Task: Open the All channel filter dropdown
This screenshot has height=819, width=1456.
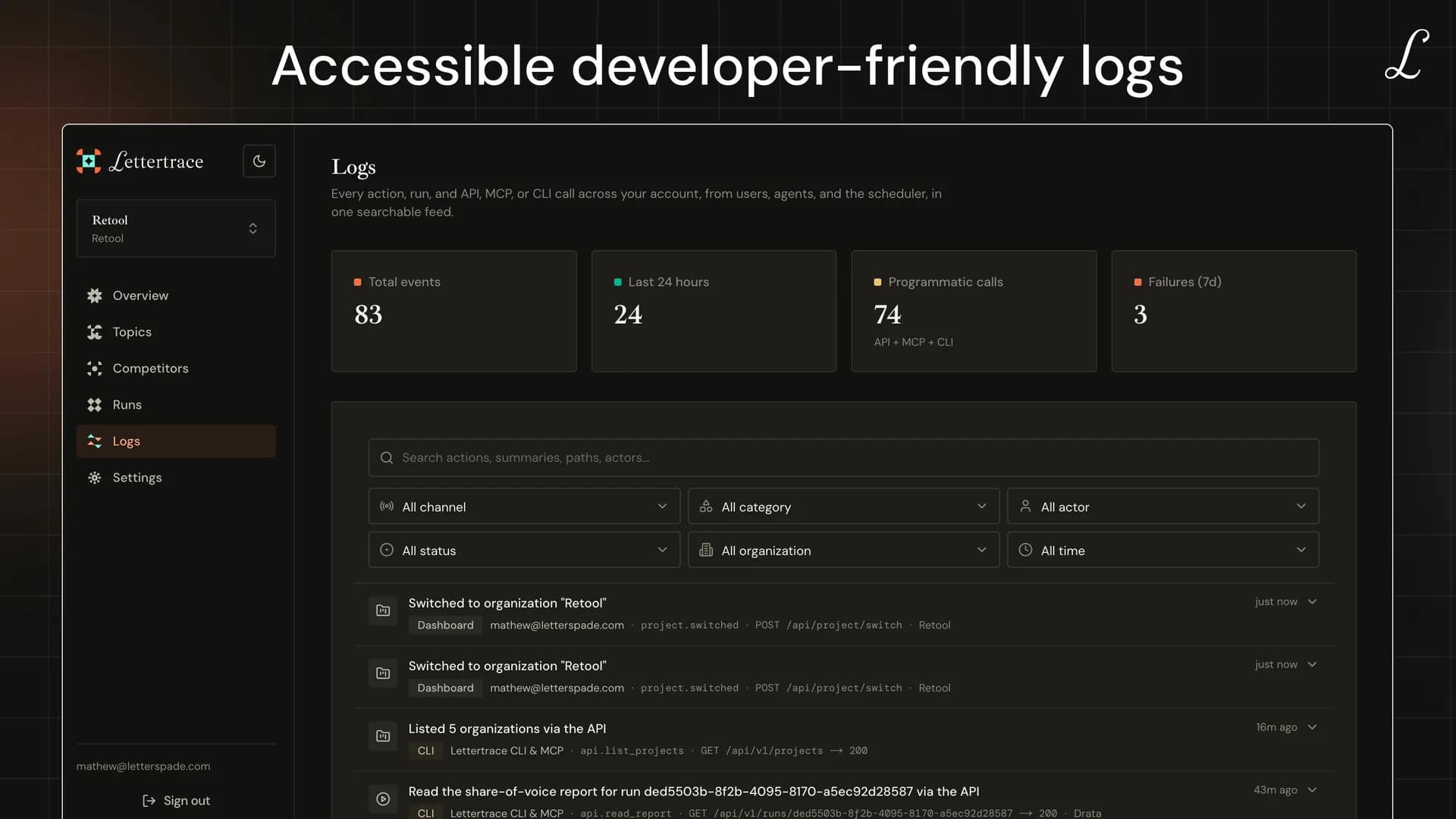Action: [524, 507]
